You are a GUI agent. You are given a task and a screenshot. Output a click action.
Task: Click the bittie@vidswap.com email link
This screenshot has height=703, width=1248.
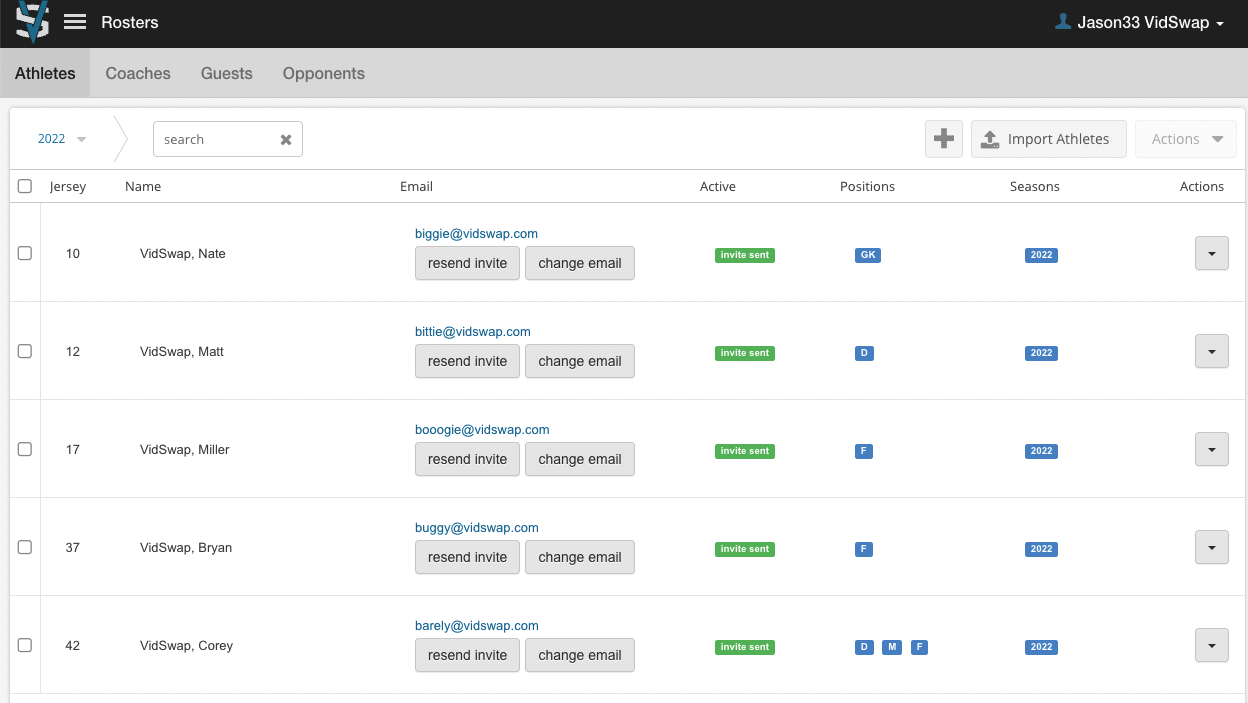473,332
